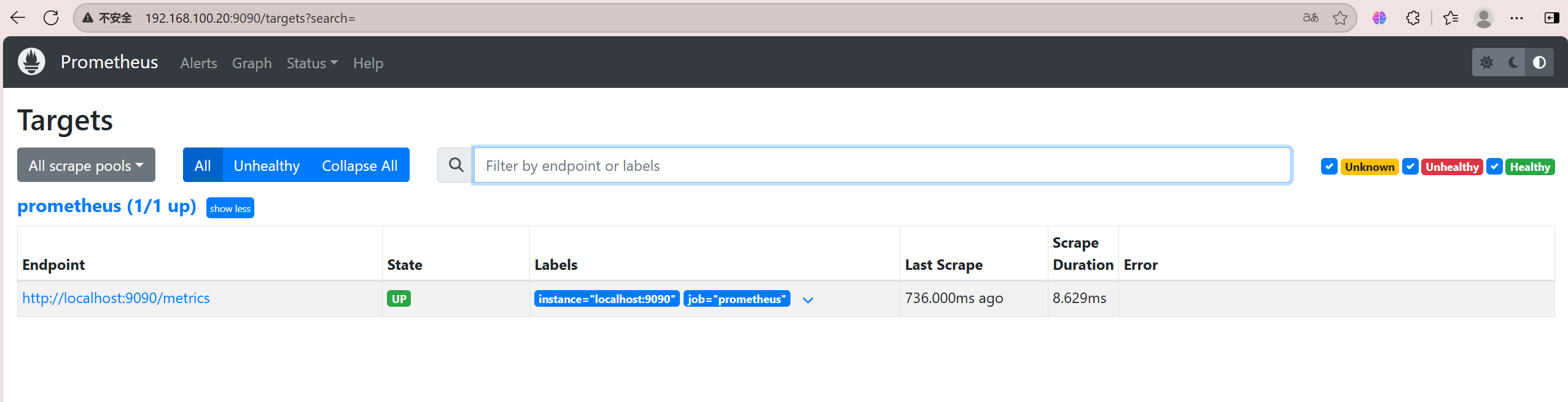Select the All targets filter button

point(203,165)
